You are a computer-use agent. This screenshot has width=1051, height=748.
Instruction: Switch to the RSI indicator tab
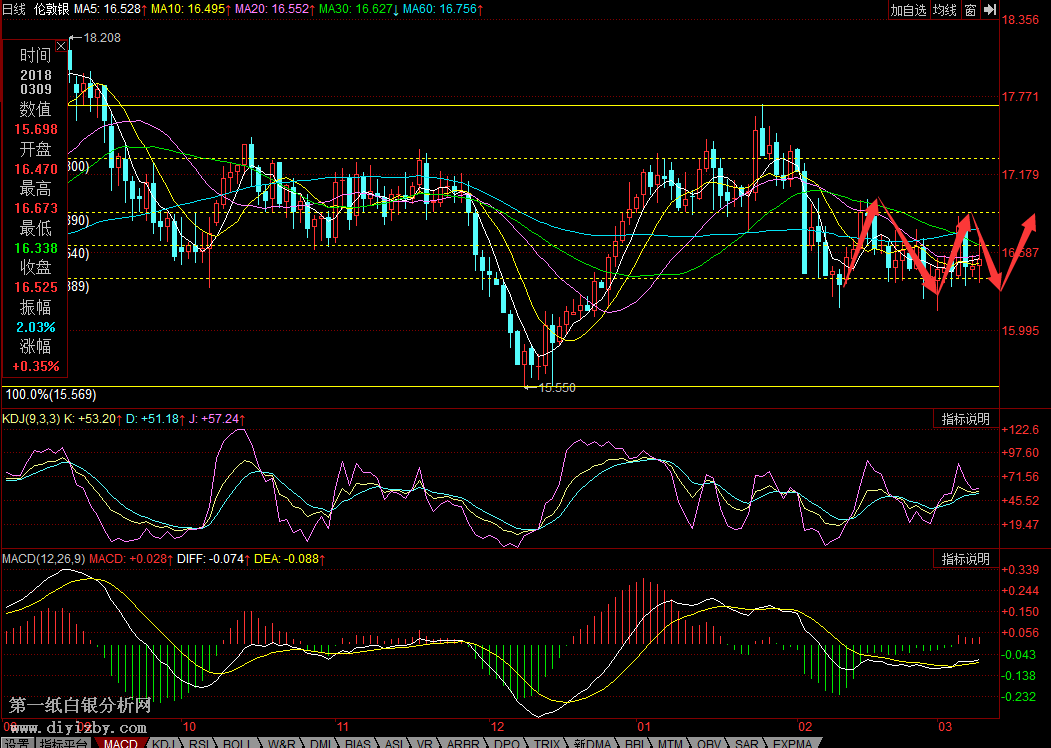[x=200, y=743]
